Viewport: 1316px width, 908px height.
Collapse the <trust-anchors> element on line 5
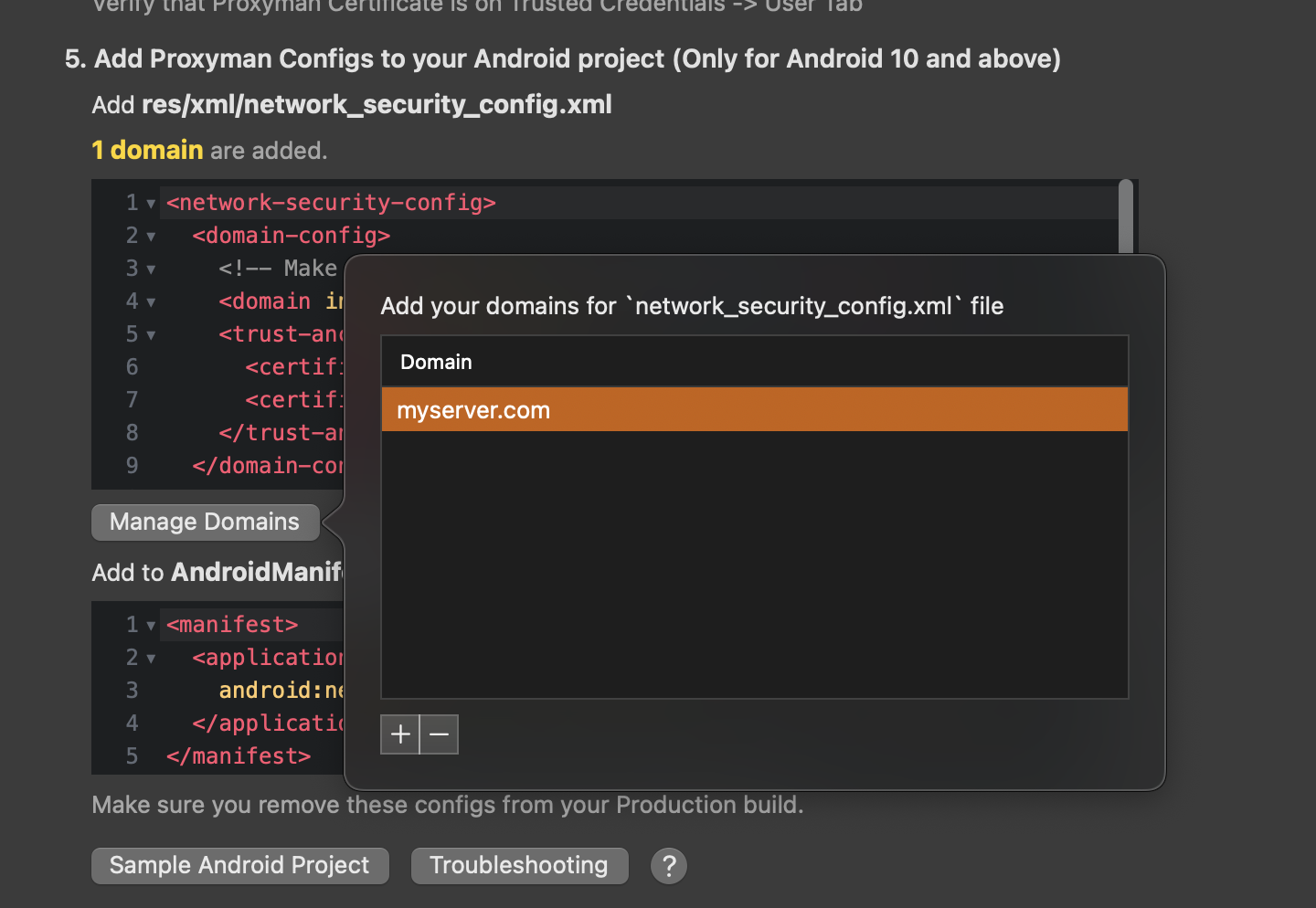tap(150, 333)
